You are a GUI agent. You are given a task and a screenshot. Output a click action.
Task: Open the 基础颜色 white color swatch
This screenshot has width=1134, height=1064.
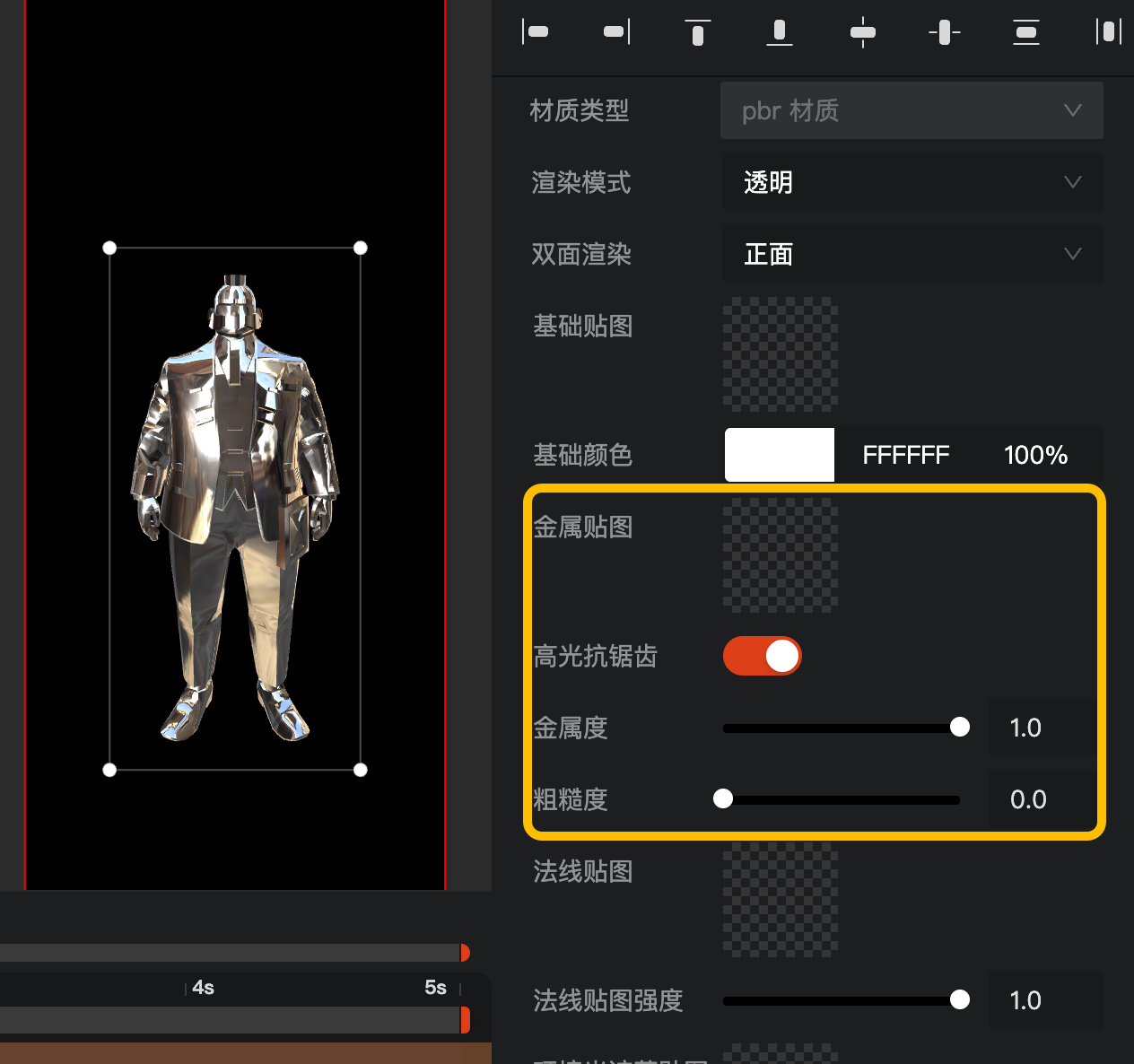click(780, 455)
